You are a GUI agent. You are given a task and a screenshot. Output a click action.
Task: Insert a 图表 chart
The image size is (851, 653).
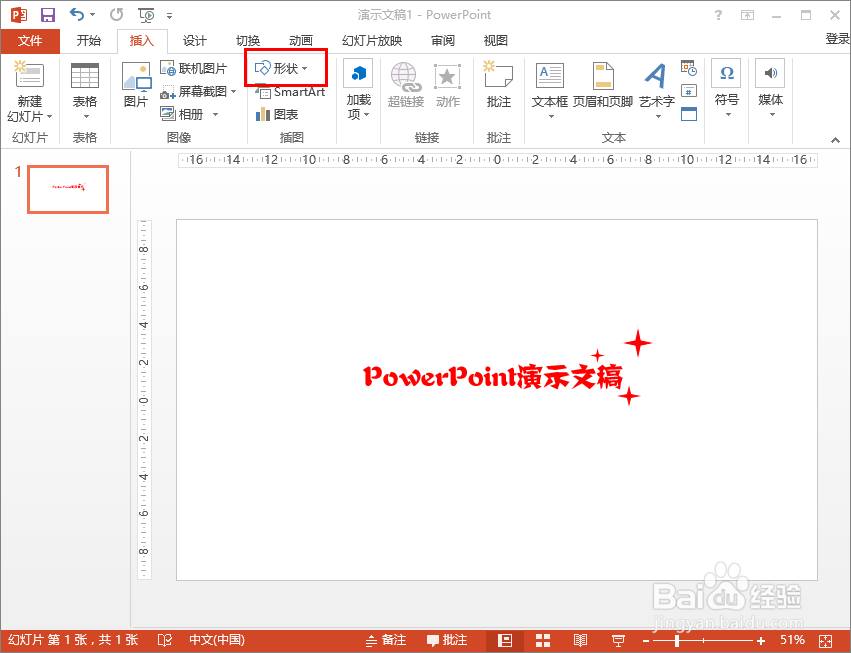(x=277, y=115)
